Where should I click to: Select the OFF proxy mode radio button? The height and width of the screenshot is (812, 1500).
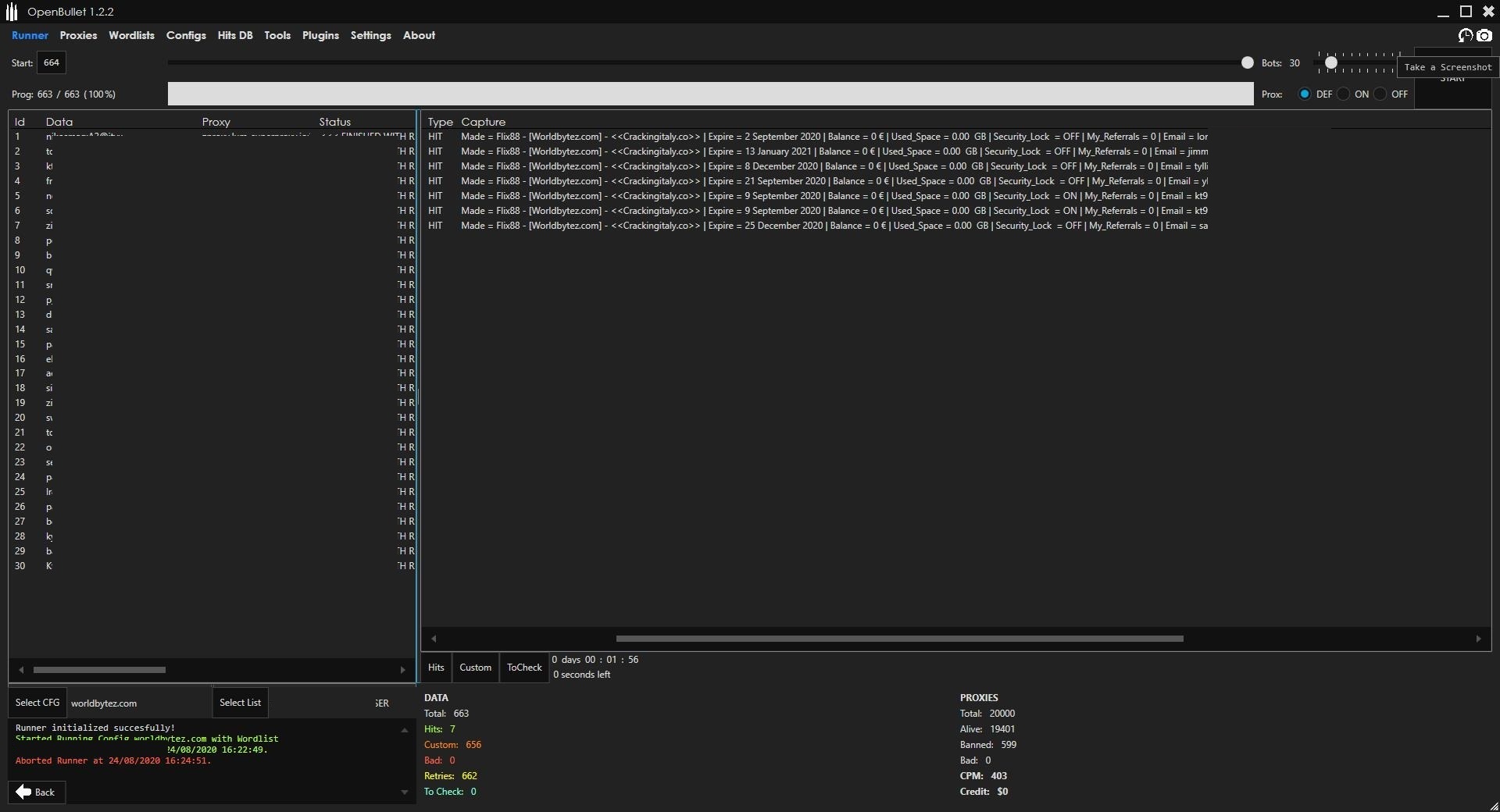pyautogui.click(x=1380, y=94)
